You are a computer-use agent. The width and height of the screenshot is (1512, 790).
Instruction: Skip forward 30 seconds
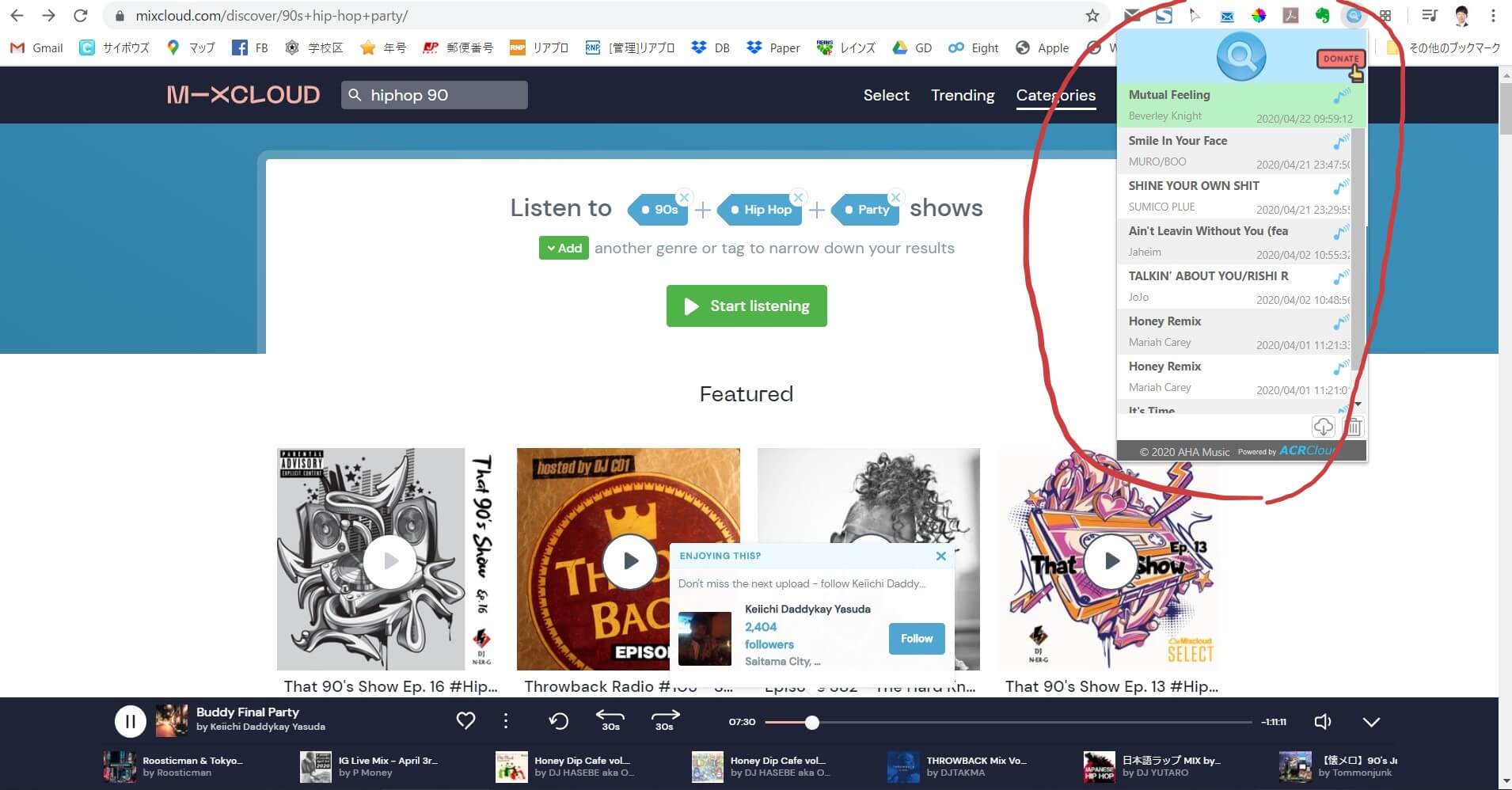(664, 720)
